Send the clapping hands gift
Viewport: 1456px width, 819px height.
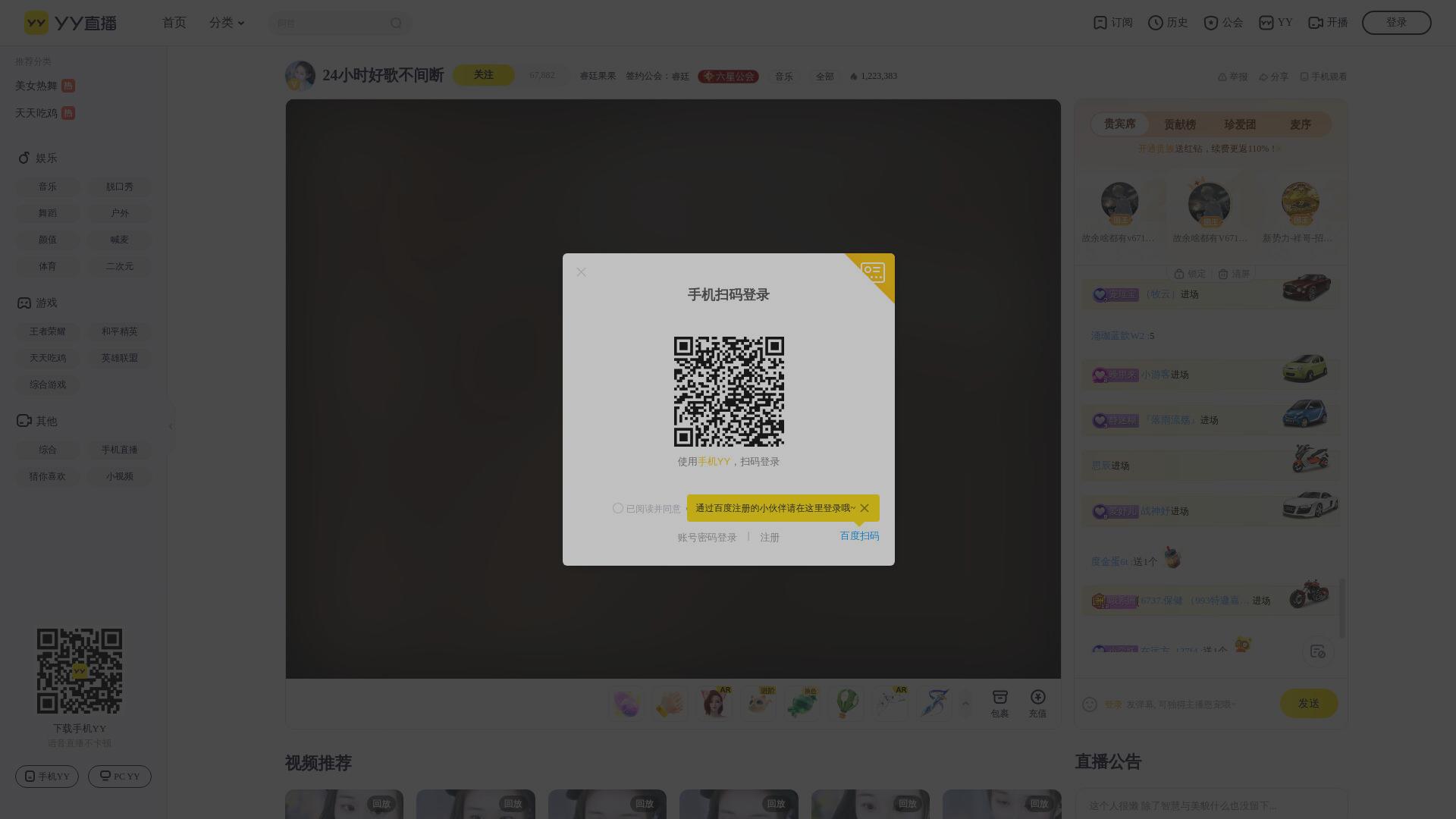pyautogui.click(x=670, y=704)
